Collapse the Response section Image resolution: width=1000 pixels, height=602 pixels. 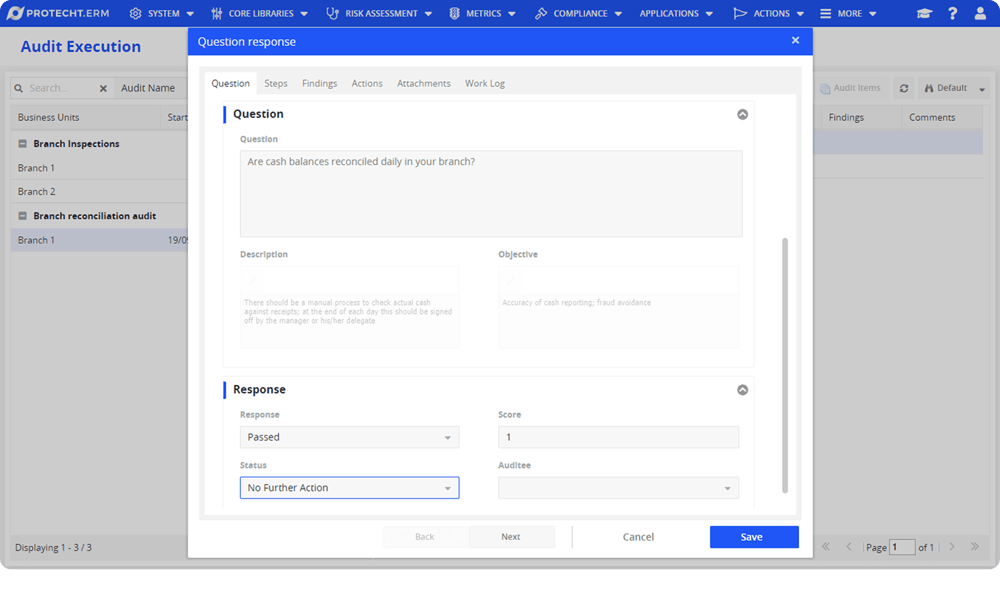[742, 390]
